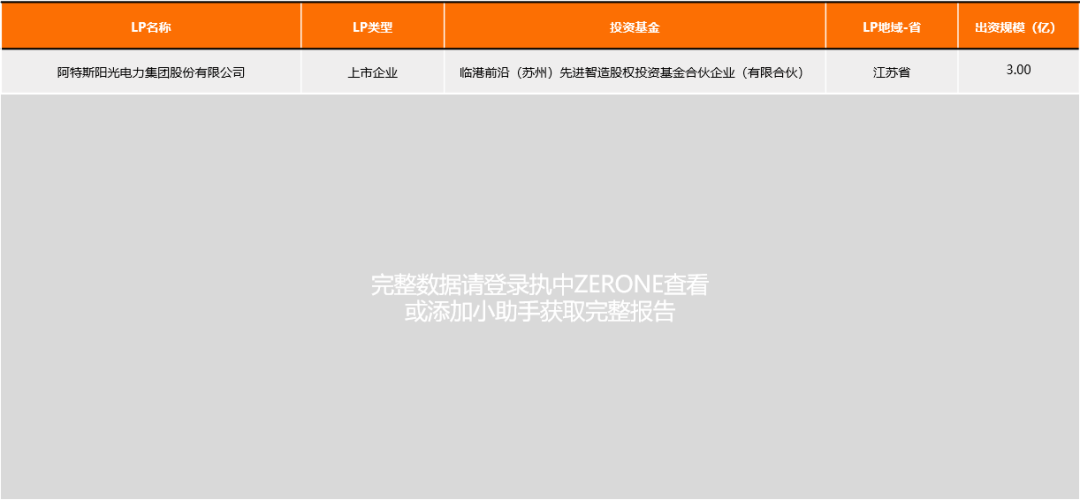Click the 投资基金 column header
Viewport: 1080px width, 500px height.
tap(634, 27)
